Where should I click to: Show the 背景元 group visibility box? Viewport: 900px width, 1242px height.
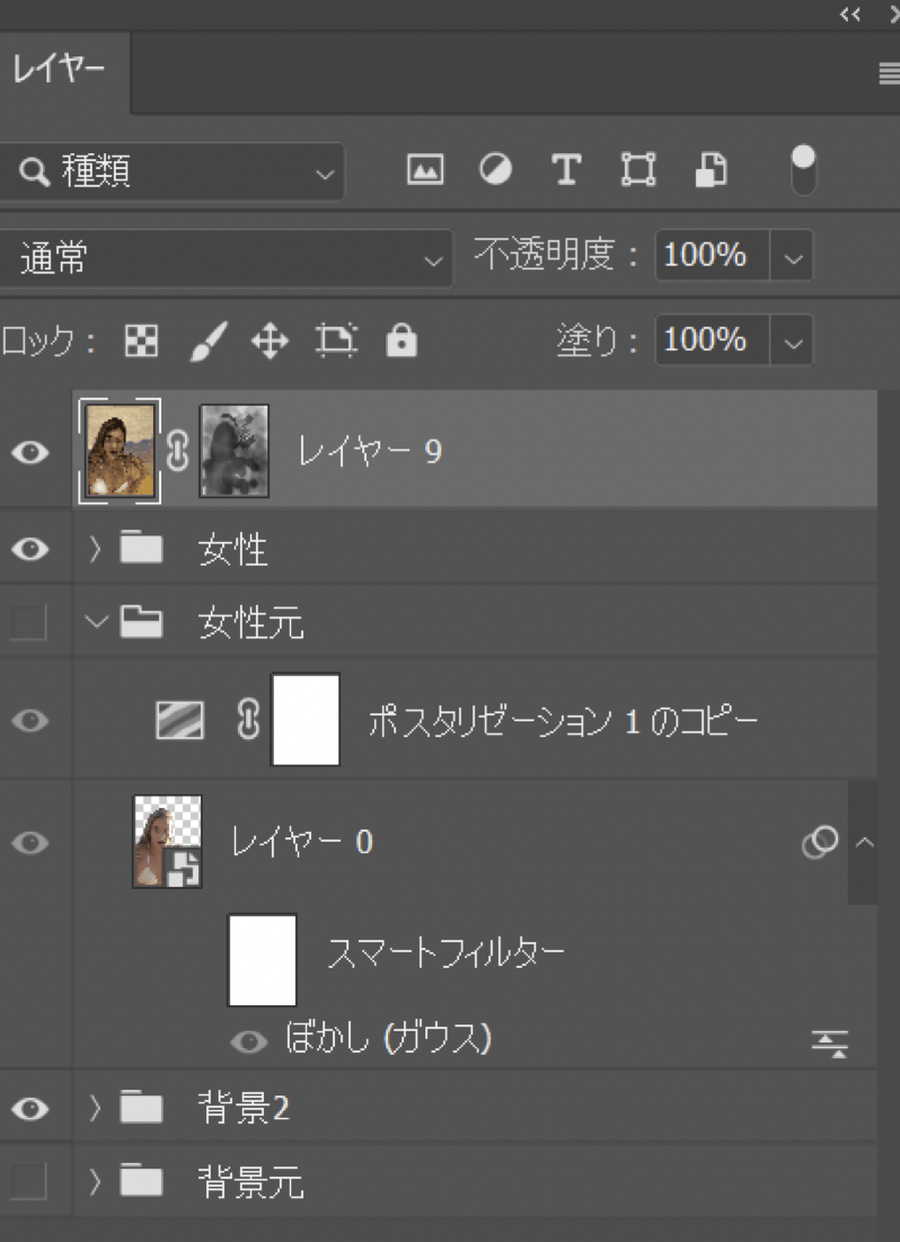(28, 1182)
